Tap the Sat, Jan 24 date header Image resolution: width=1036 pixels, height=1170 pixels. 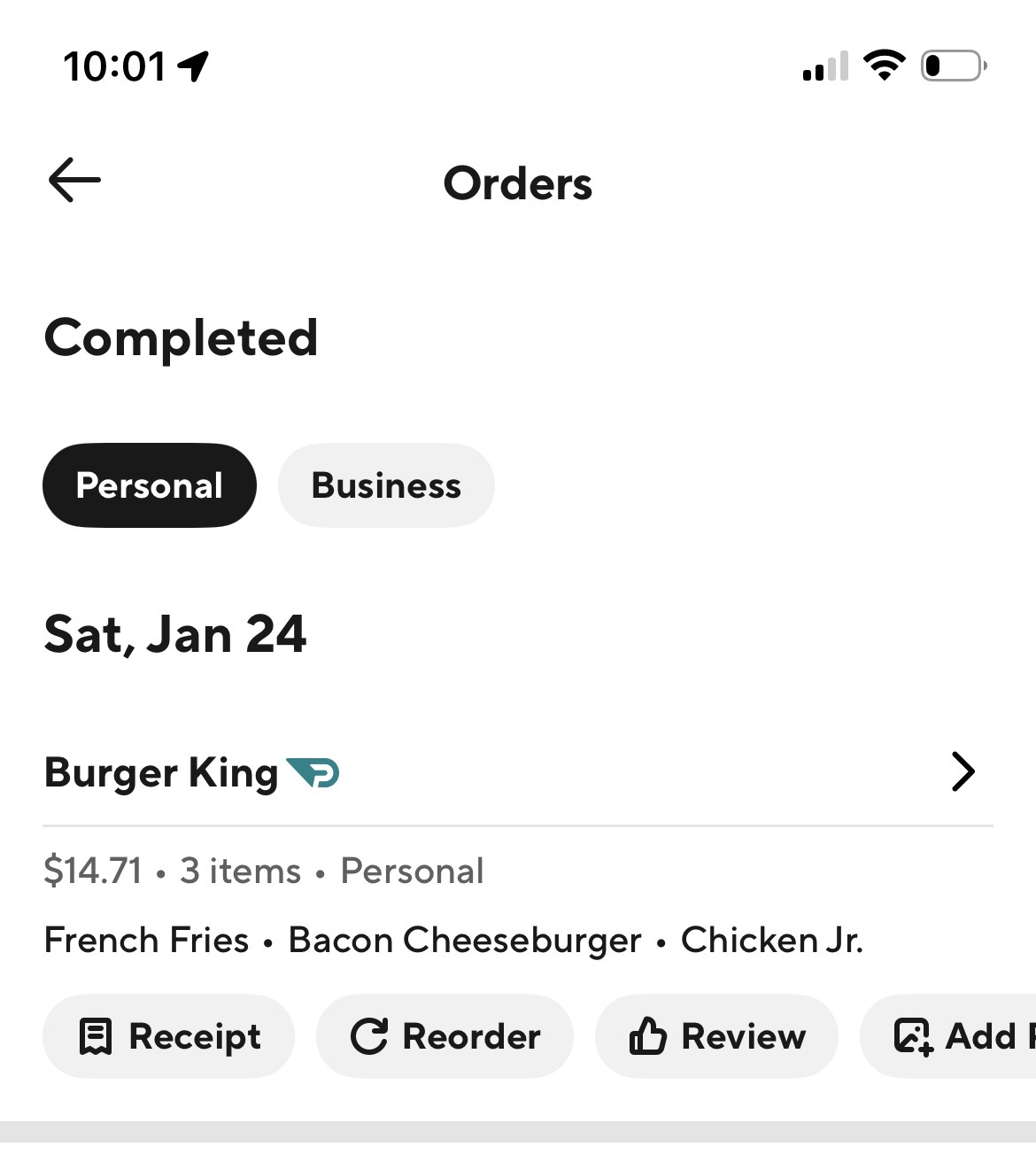175,634
